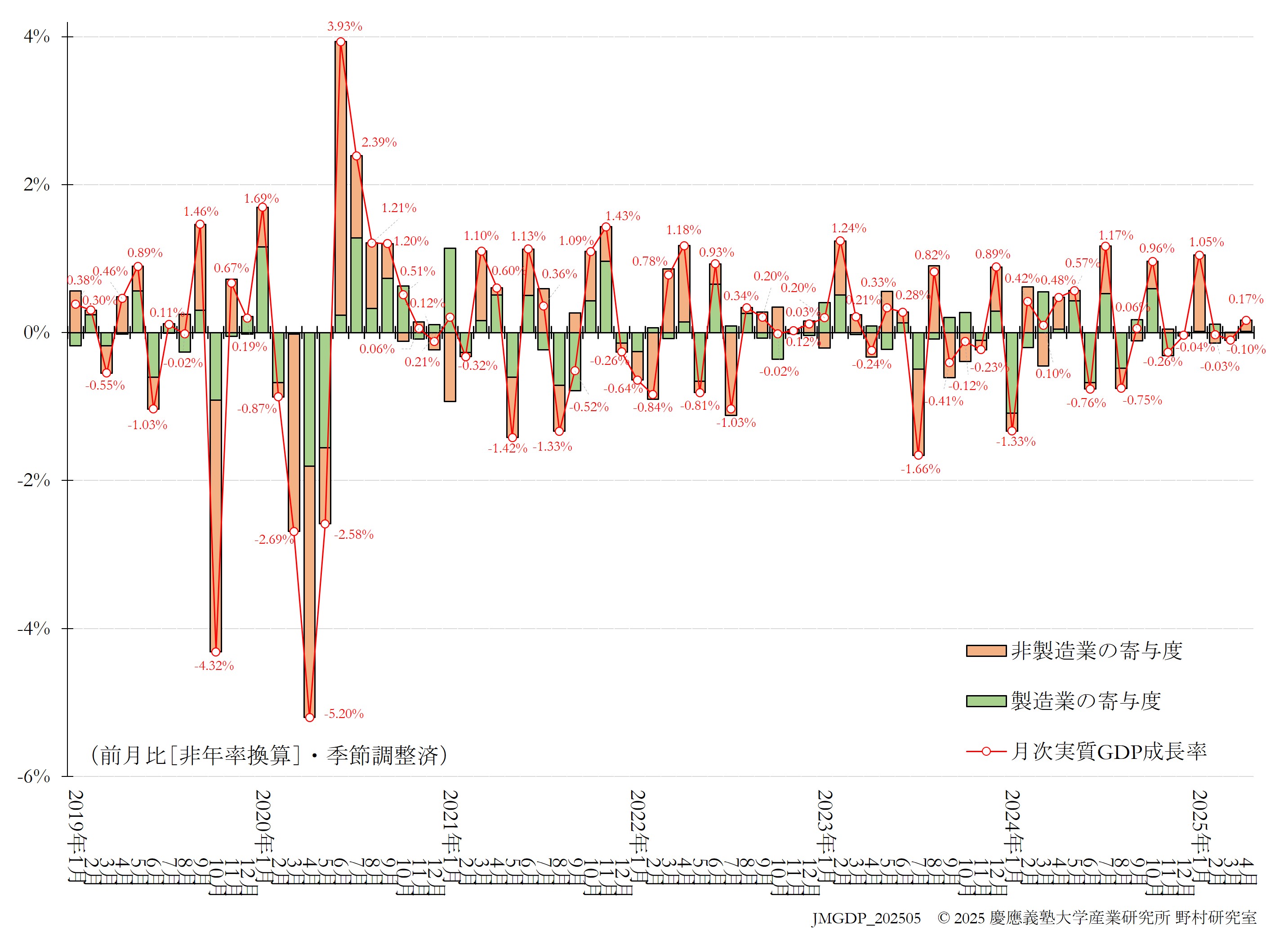Screen dimensions: 1288x931
Task: Click the -4% y-axis tick label
Action: point(34,629)
